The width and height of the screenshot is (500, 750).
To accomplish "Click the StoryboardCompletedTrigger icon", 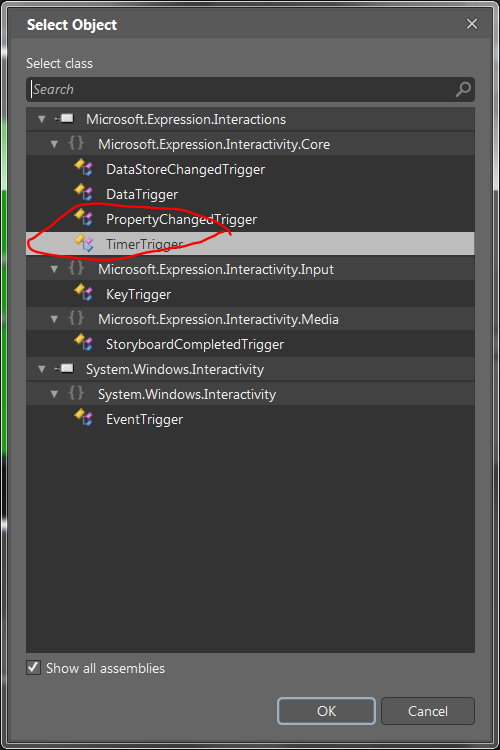I will coord(83,342).
